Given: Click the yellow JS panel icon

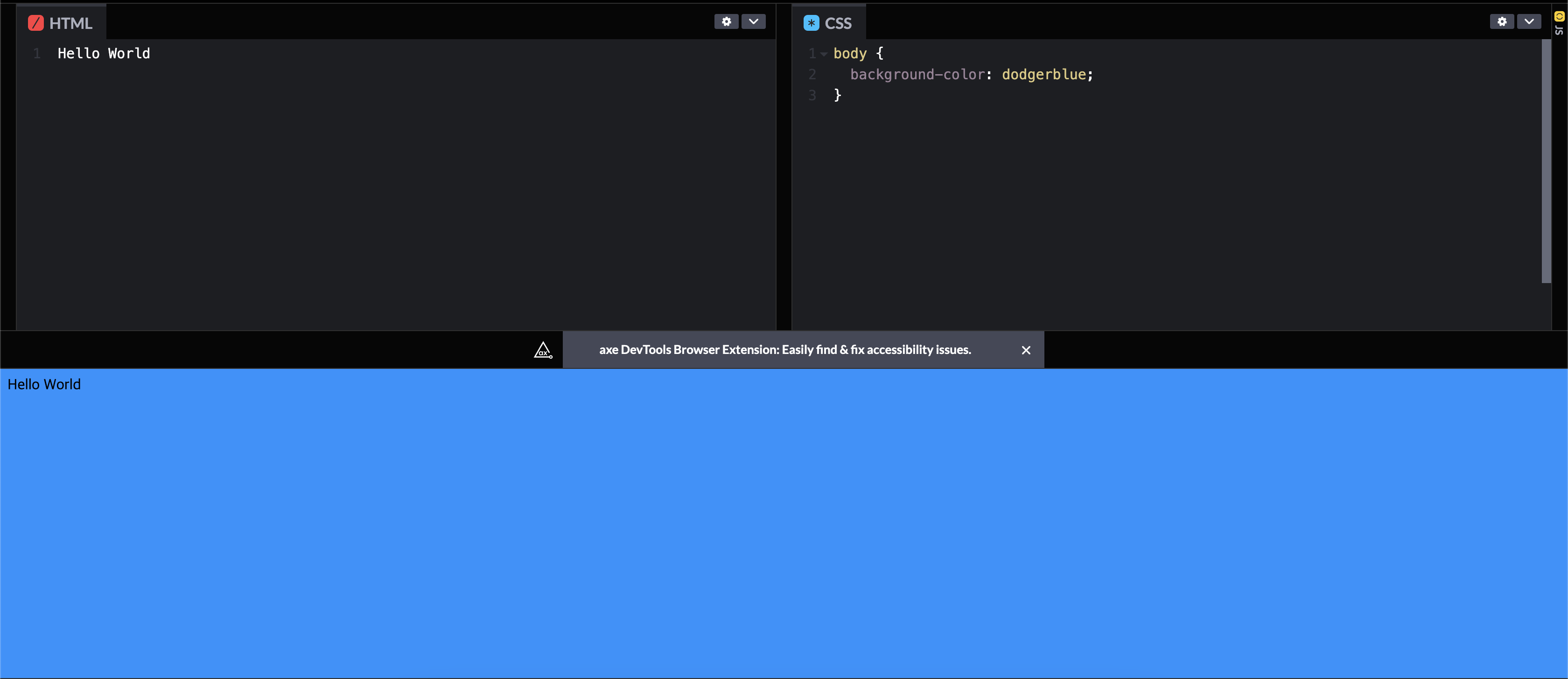Looking at the screenshot, I should coord(1559,16).
